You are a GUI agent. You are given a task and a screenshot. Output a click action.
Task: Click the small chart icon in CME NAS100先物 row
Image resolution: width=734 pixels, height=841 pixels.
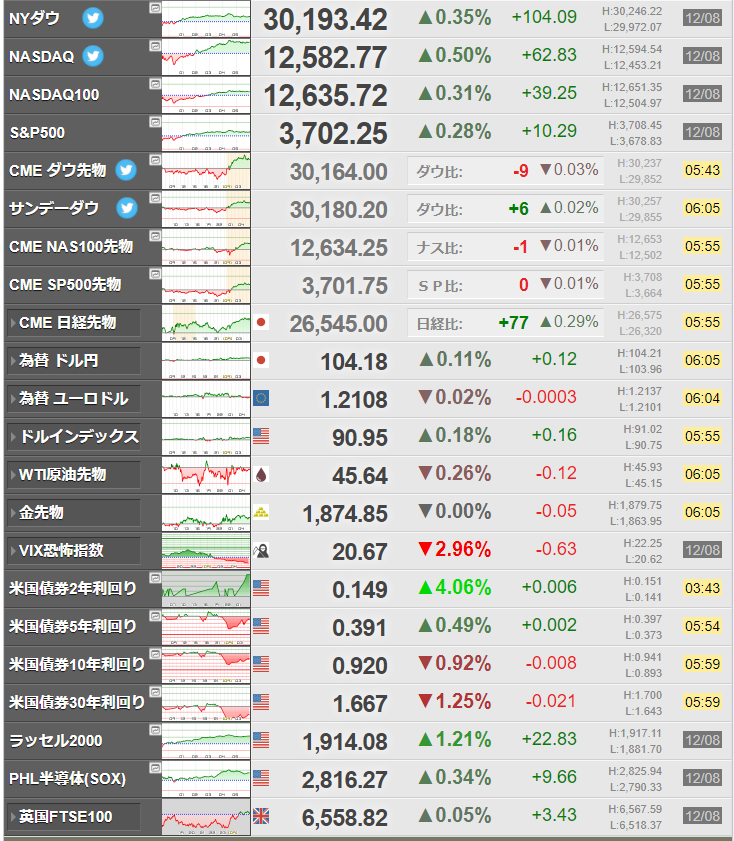(x=155, y=236)
